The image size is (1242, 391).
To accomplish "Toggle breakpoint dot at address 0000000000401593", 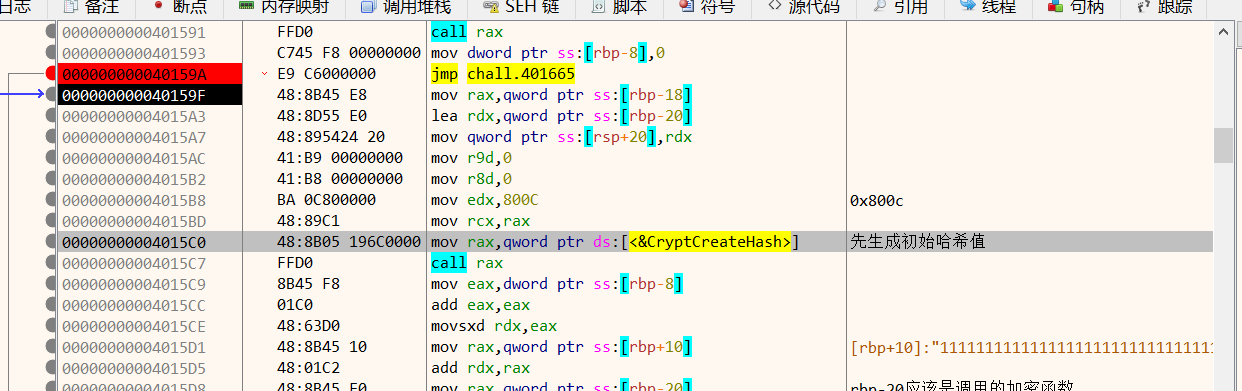I will (51, 53).
